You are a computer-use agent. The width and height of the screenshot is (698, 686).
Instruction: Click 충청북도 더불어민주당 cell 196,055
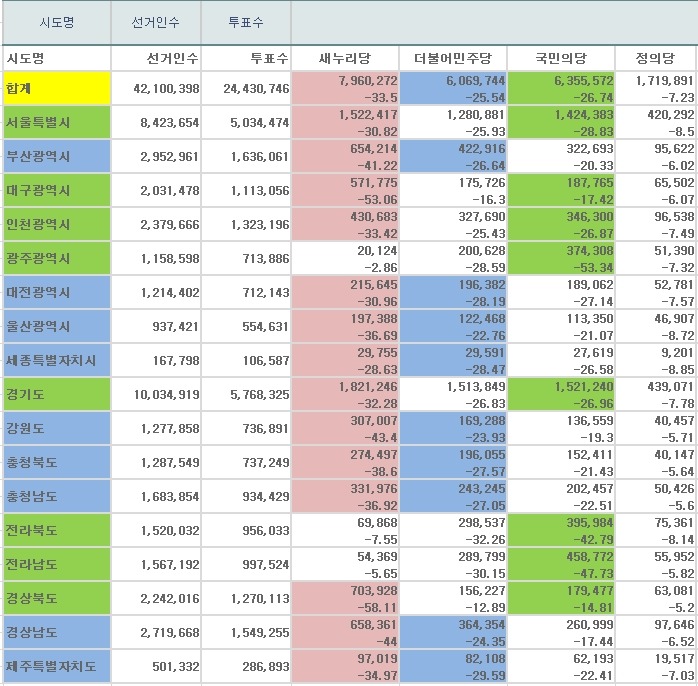(453, 462)
